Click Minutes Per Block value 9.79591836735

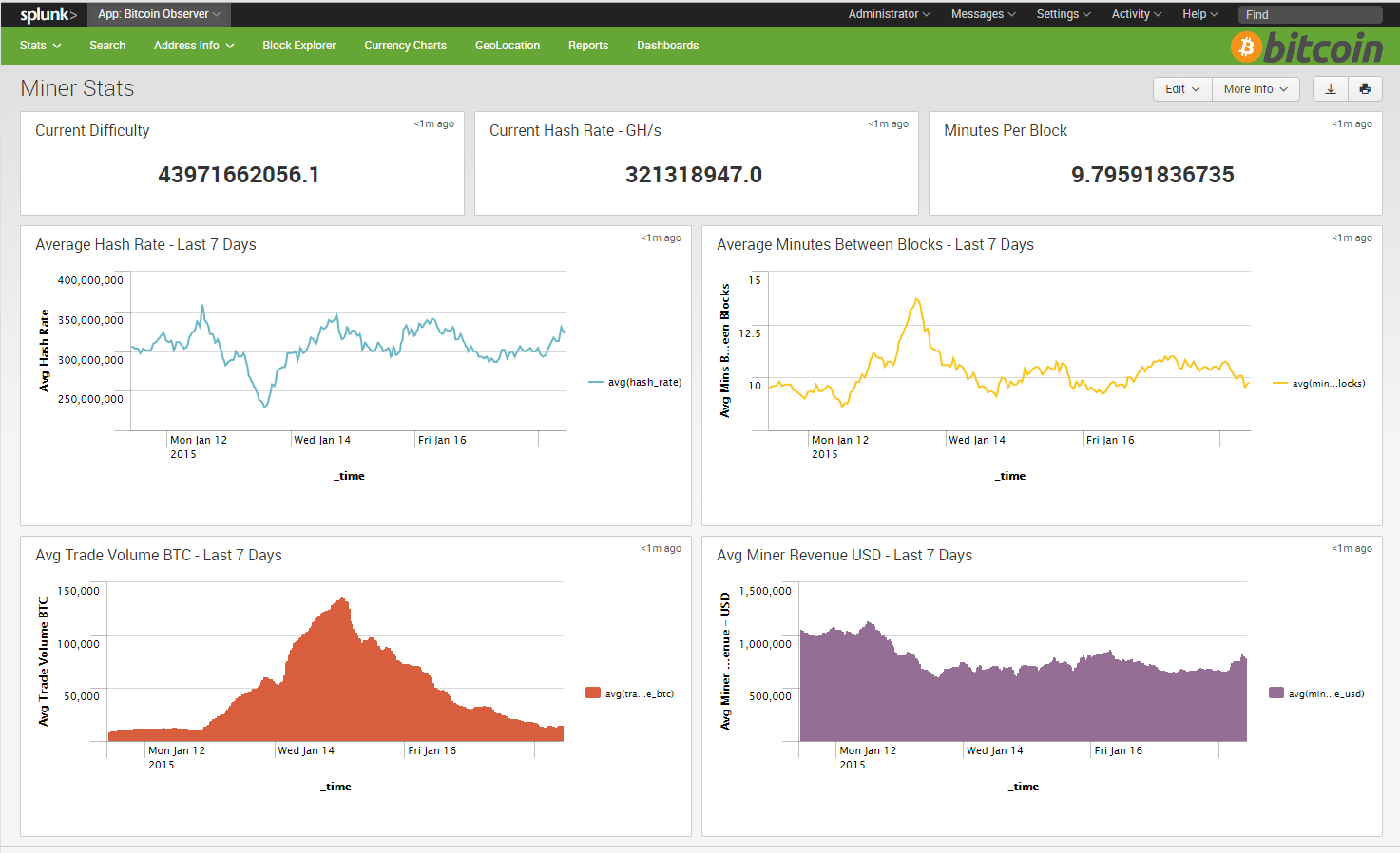click(1153, 175)
